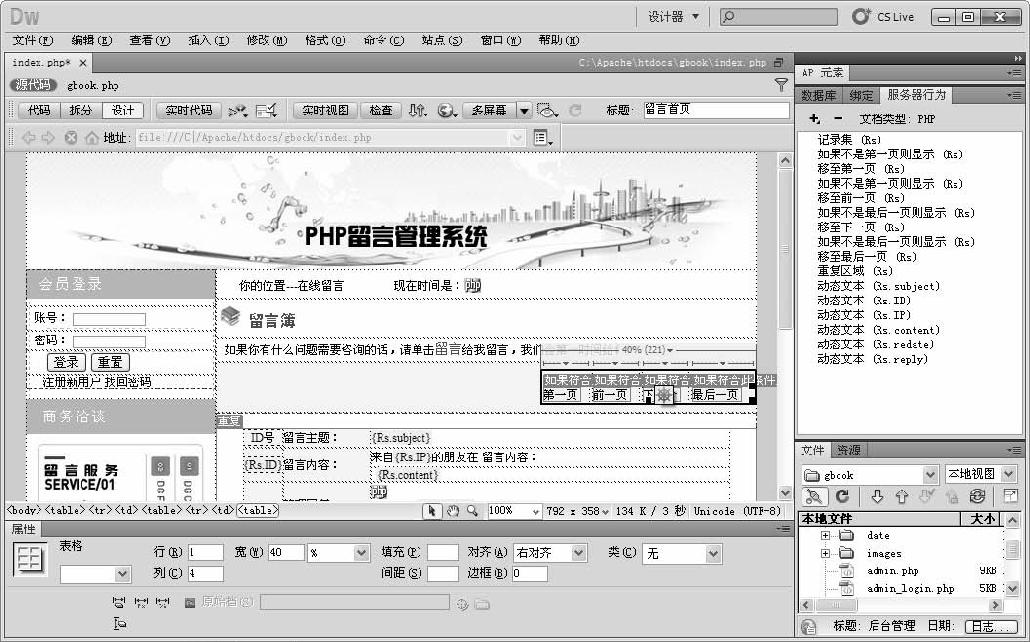
Task: Click minus icon to remove server behavior
Action: [x=838, y=119]
